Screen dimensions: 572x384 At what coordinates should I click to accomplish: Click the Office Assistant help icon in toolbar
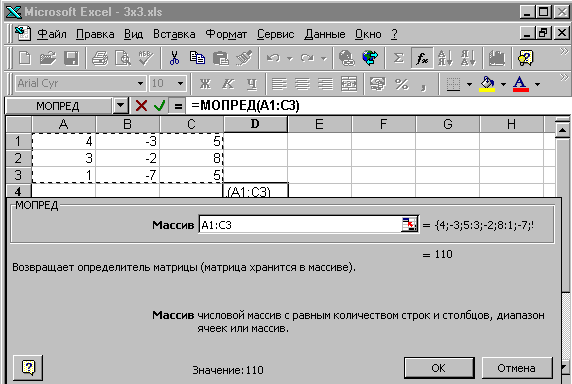point(525,58)
